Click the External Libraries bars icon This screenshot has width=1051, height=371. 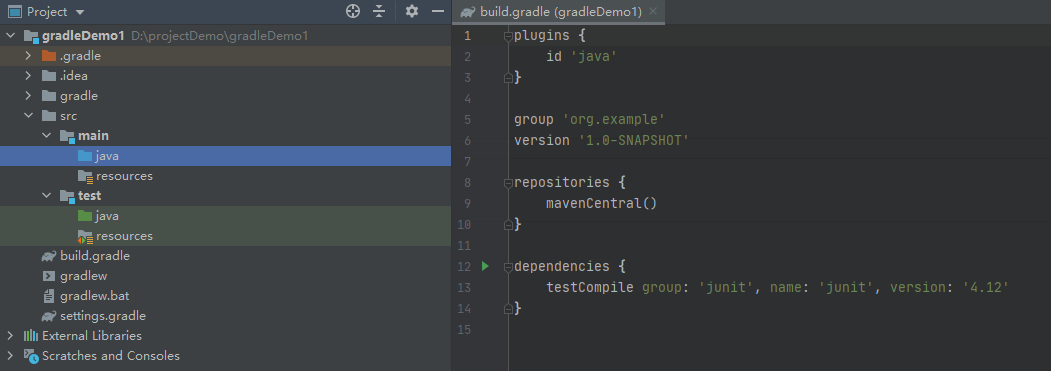tap(31, 335)
